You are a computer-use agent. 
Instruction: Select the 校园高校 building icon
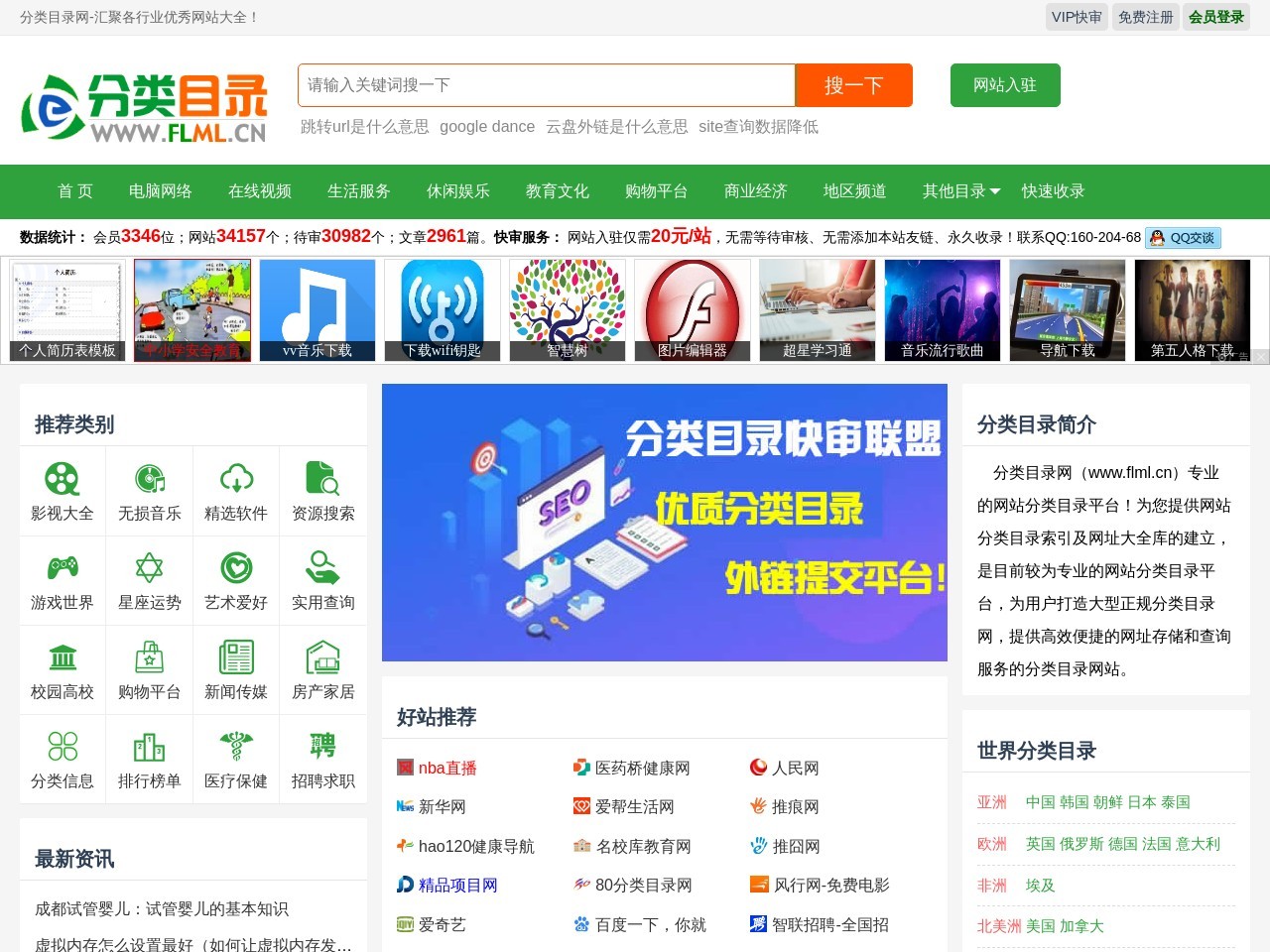point(62,657)
